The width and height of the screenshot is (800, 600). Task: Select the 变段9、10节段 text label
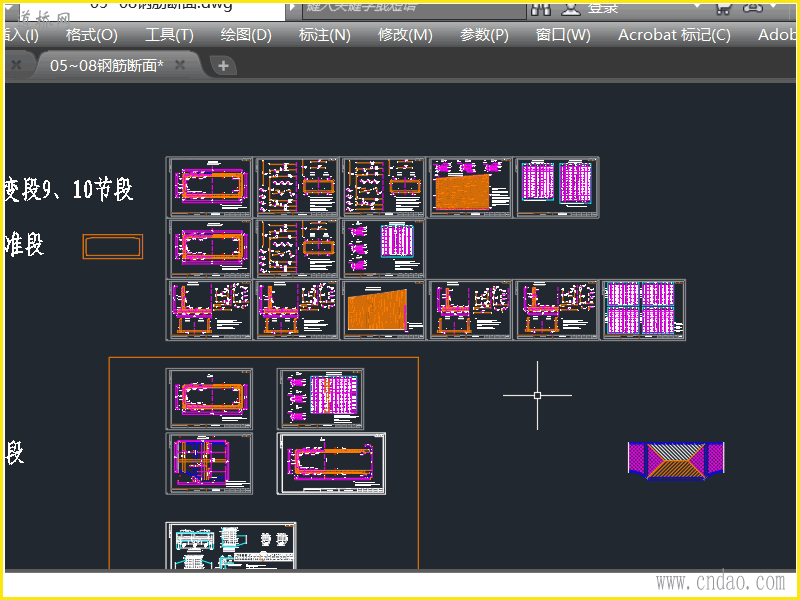tap(69, 189)
